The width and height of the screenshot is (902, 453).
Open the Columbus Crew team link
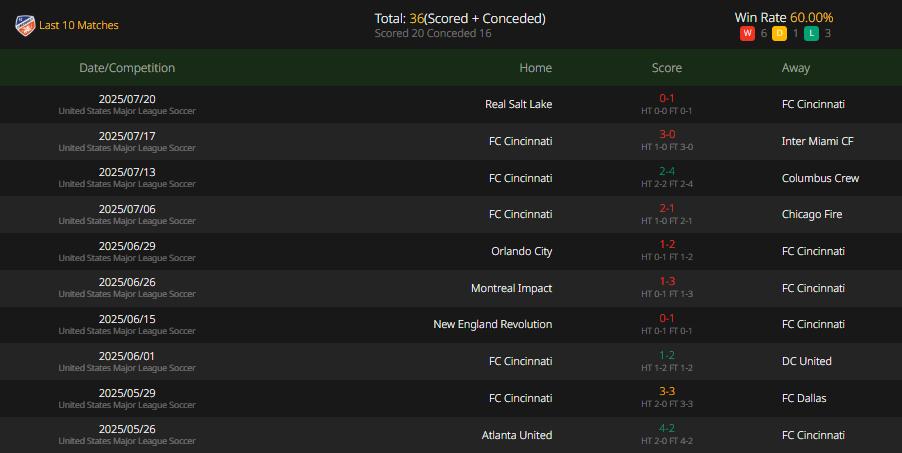pos(820,178)
